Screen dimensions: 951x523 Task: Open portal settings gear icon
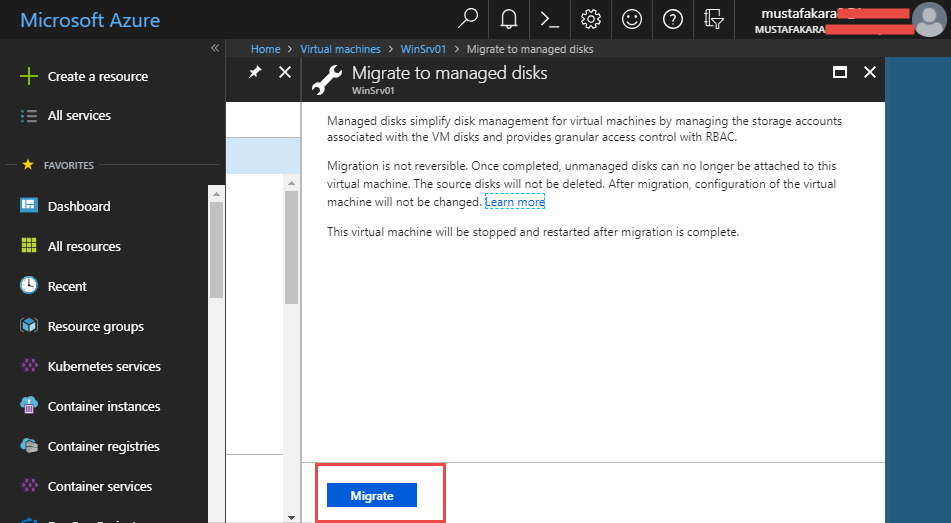(x=591, y=19)
